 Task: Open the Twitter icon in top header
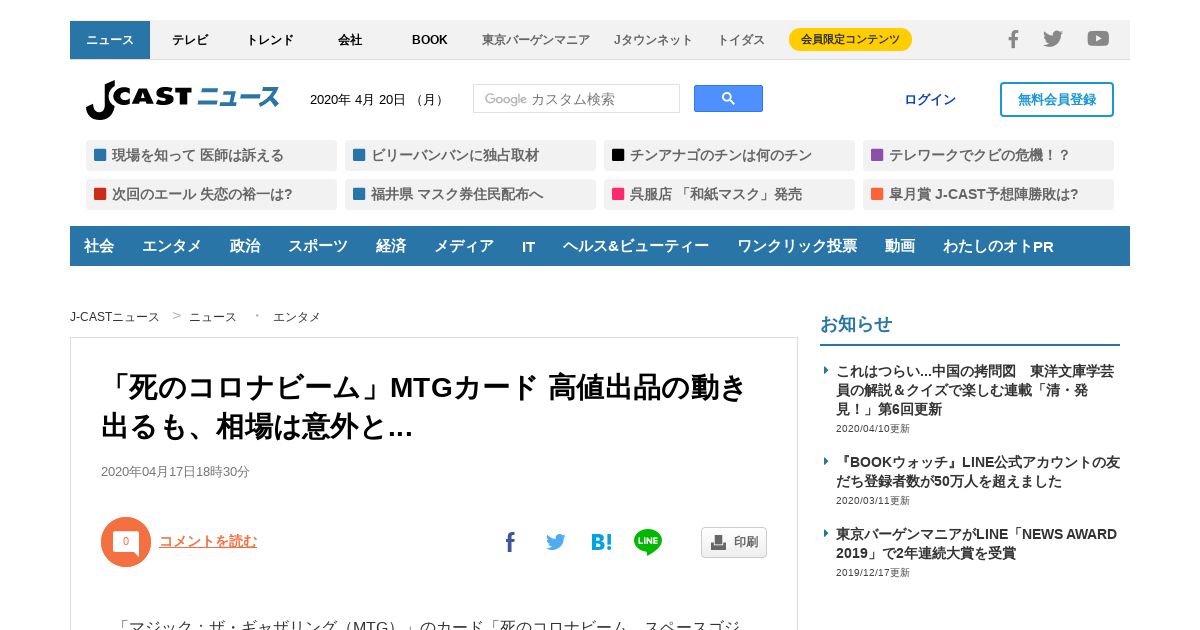pyautogui.click(x=1053, y=39)
